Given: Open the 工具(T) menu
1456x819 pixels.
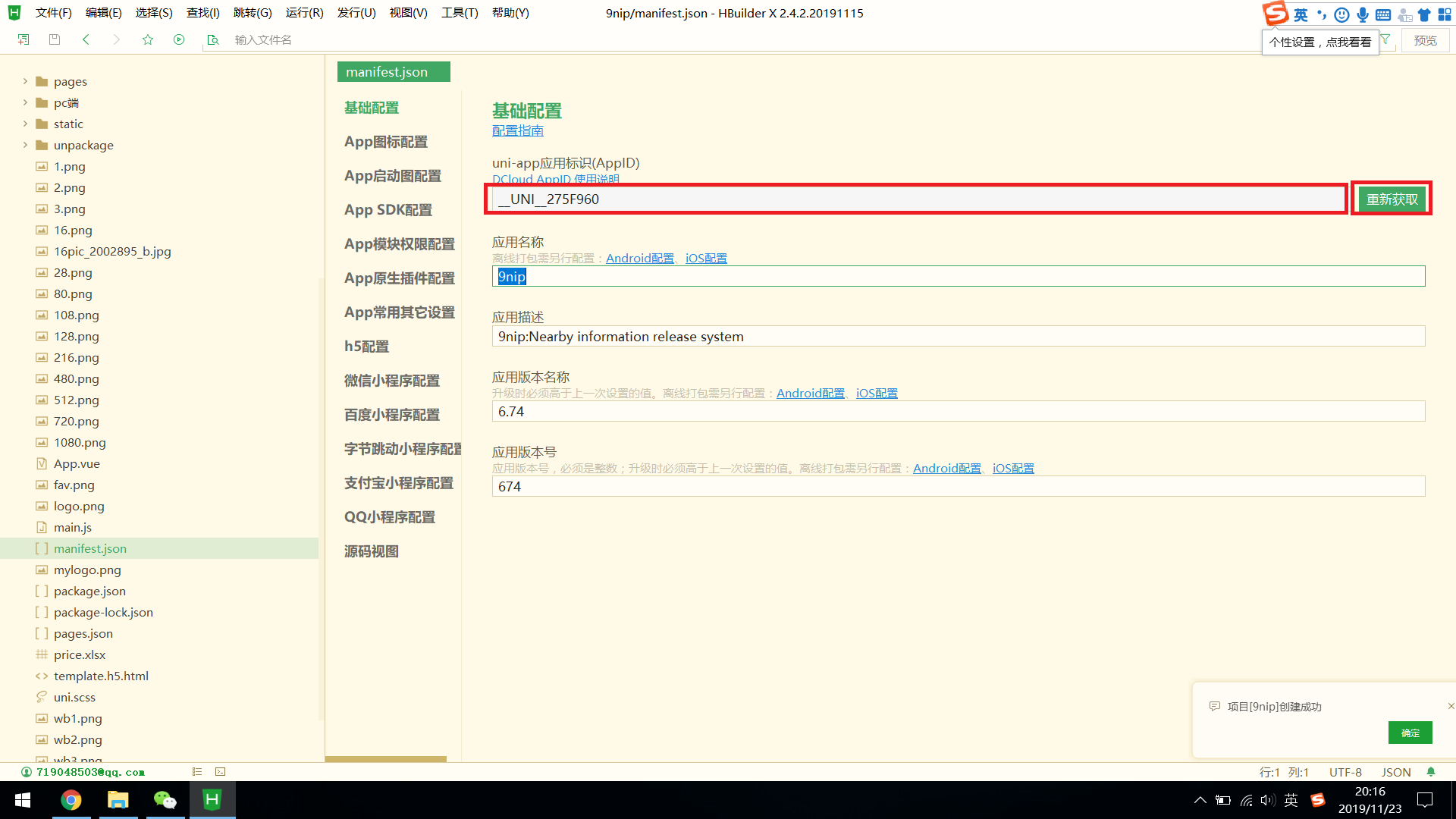Looking at the screenshot, I should (x=460, y=13).
